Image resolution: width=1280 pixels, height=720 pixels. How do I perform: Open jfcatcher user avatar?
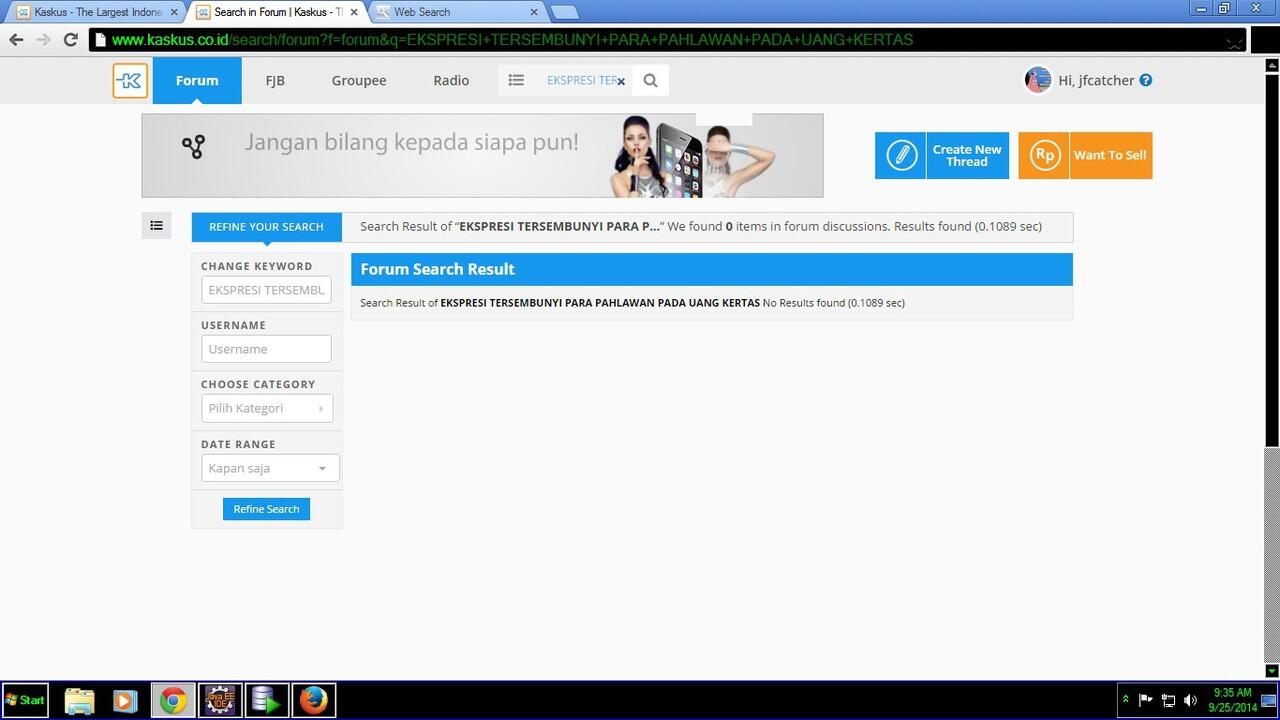coord(1038,80)
